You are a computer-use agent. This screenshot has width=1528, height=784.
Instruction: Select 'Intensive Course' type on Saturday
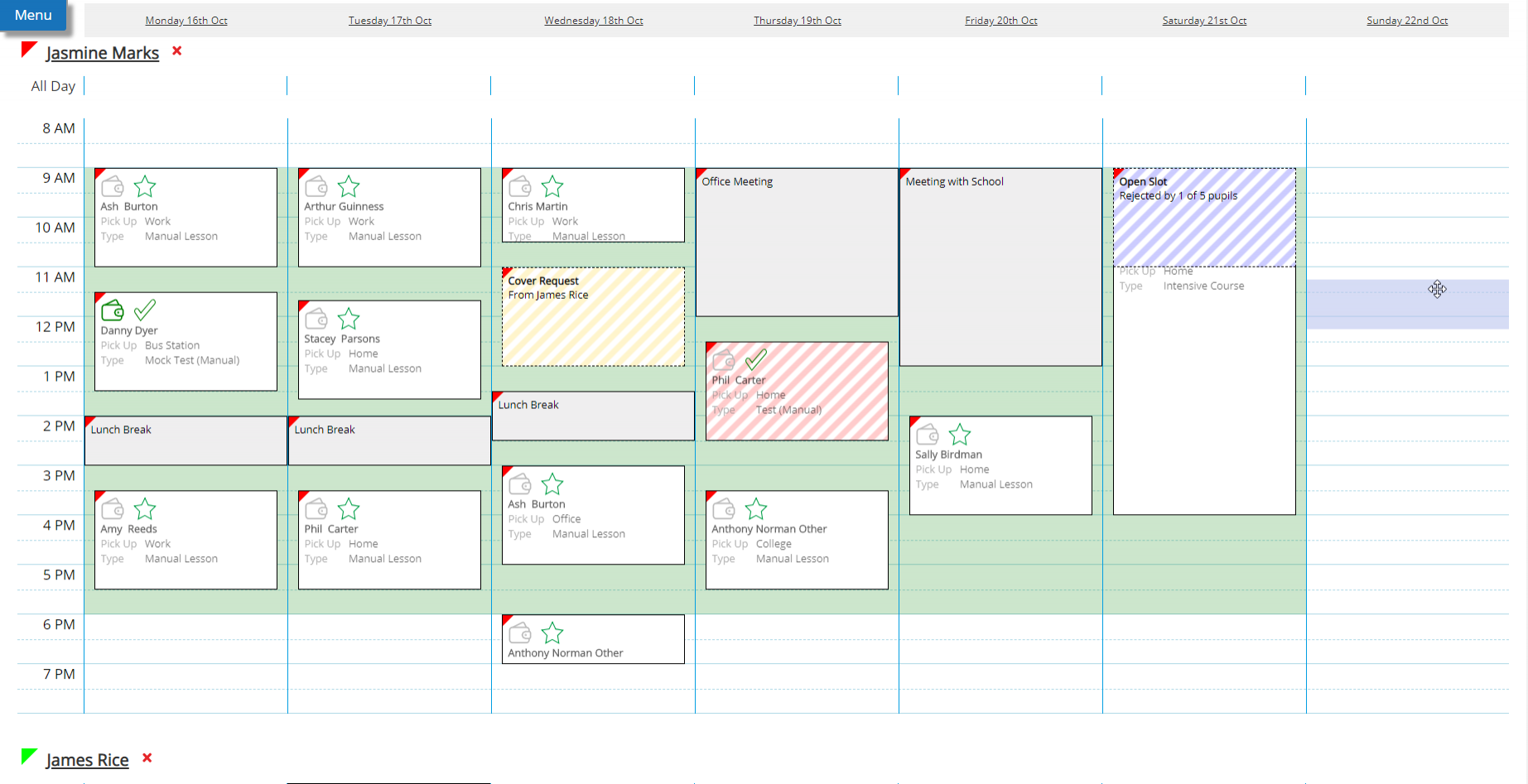(x=1203, y=286)
